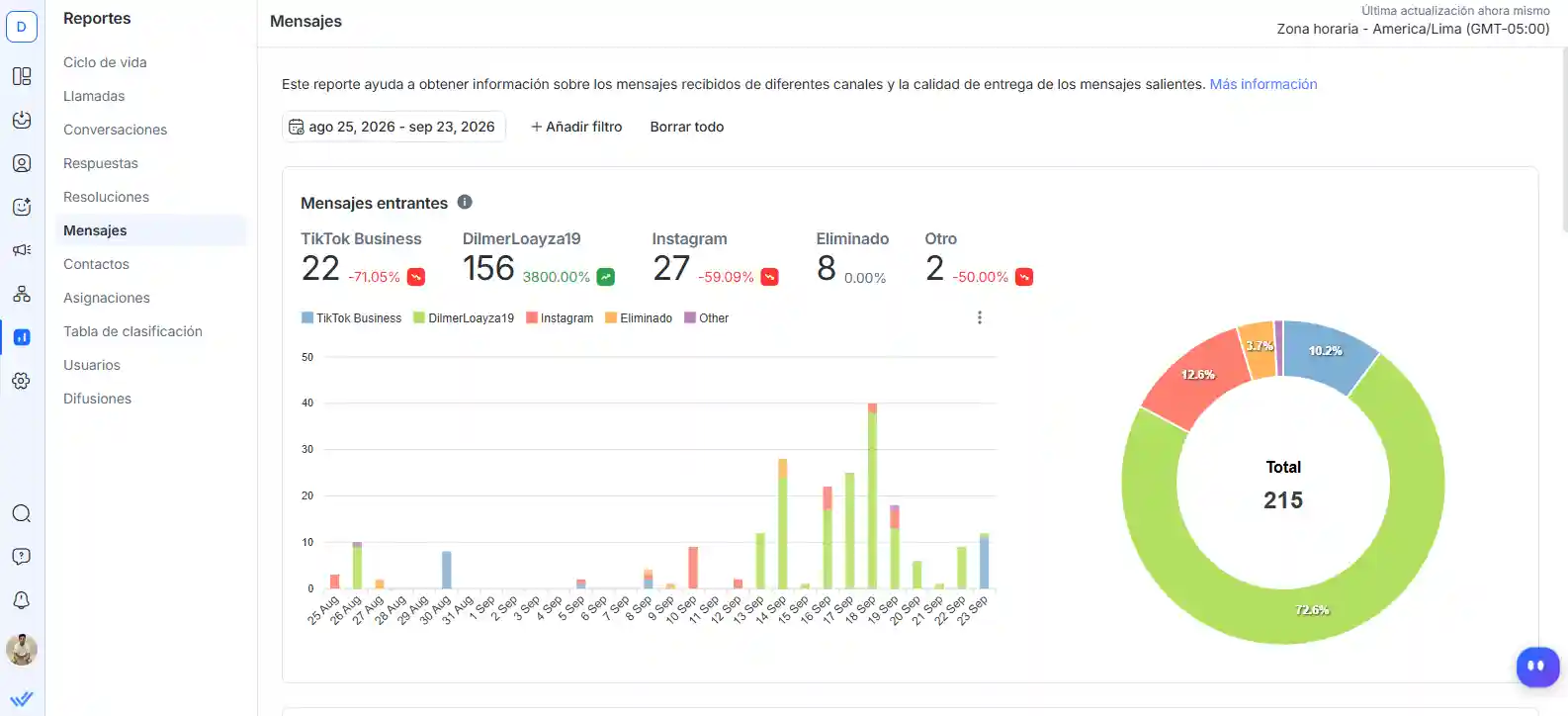Toggle Other series in chart legend
Screen dimensions: 1568x716
click(706, 318)
